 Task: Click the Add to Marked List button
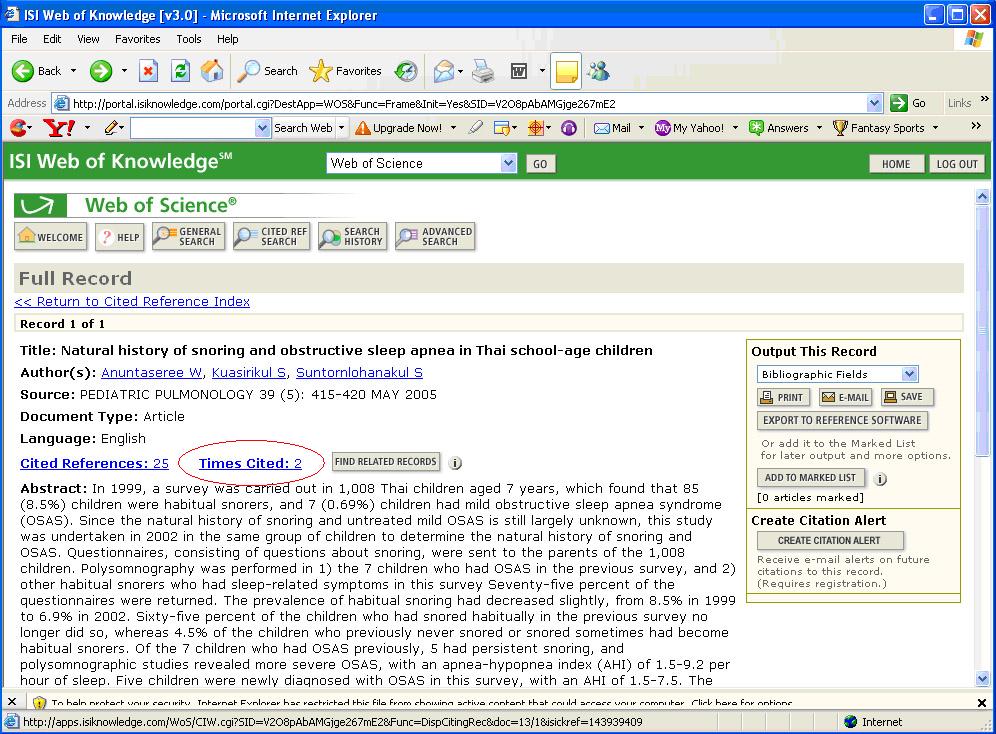[811, 477]
